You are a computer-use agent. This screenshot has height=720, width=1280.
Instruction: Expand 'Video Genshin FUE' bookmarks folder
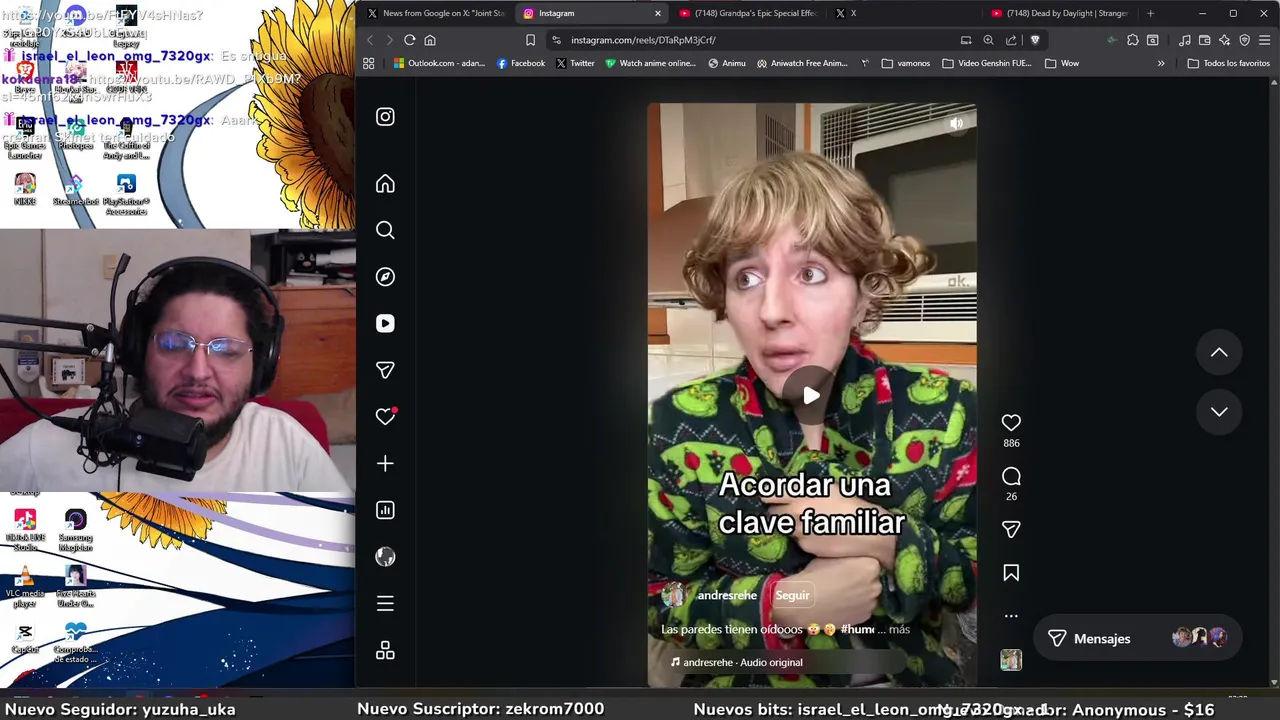coord(986,63)
